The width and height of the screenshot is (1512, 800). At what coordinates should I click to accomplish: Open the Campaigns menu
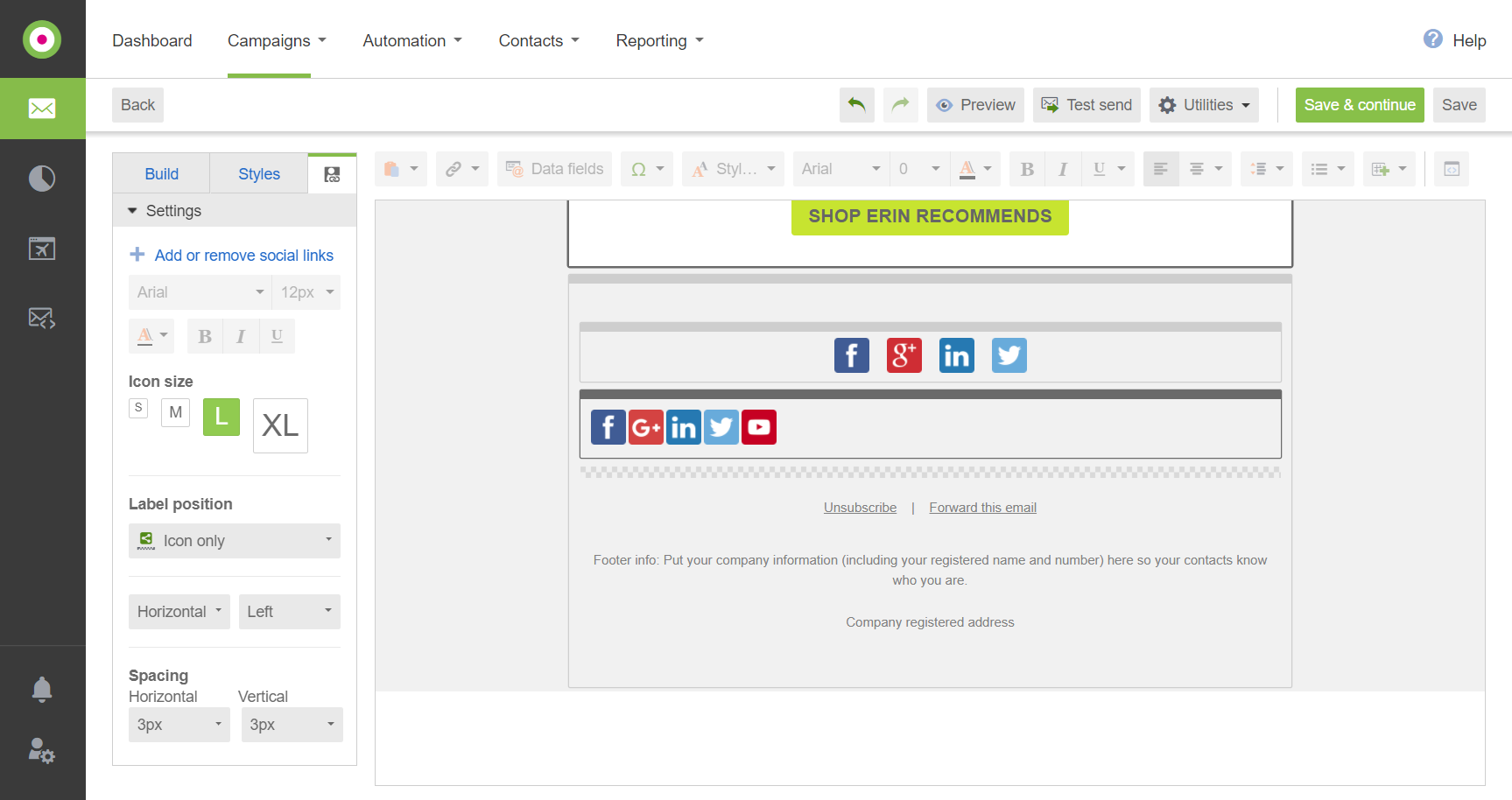click(277, 40)
